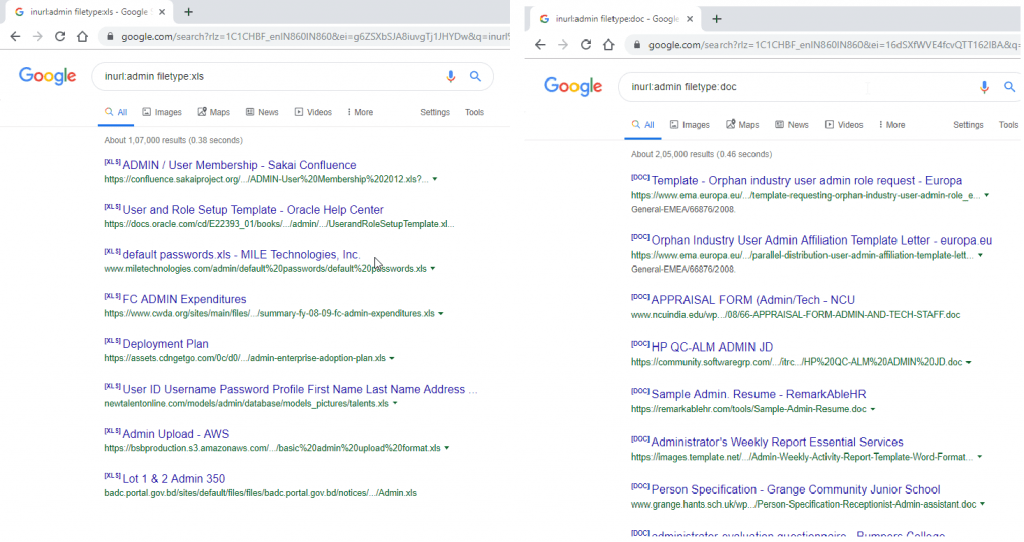Open Sample Admin. Resume - RemarkAbleHR result
The width and height of the screenshot is (1024, 542).
point(759,394)
